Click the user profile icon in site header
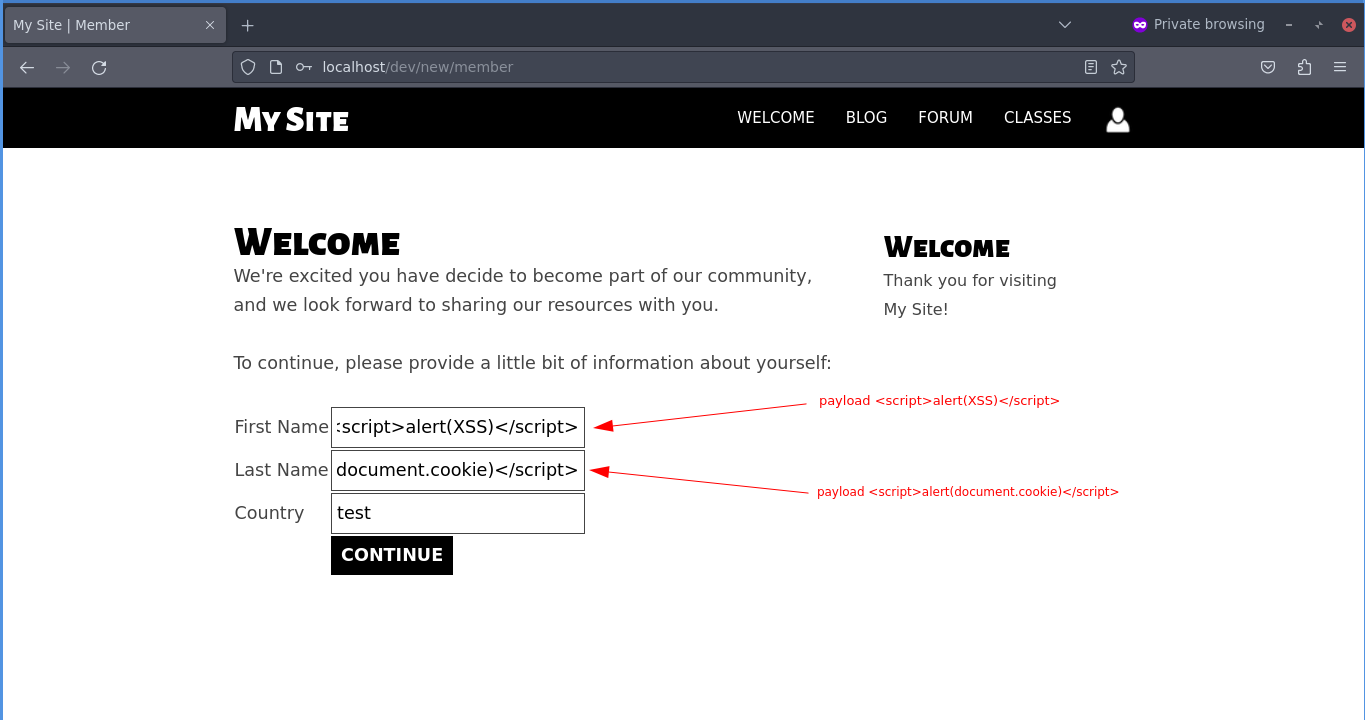This screenshot has width=1365, height=720. 1118,119
